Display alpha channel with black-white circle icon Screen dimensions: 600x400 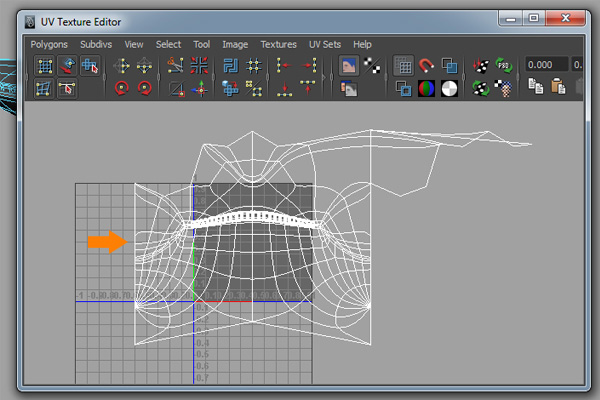pyautogui.click(x=450, y=88)
